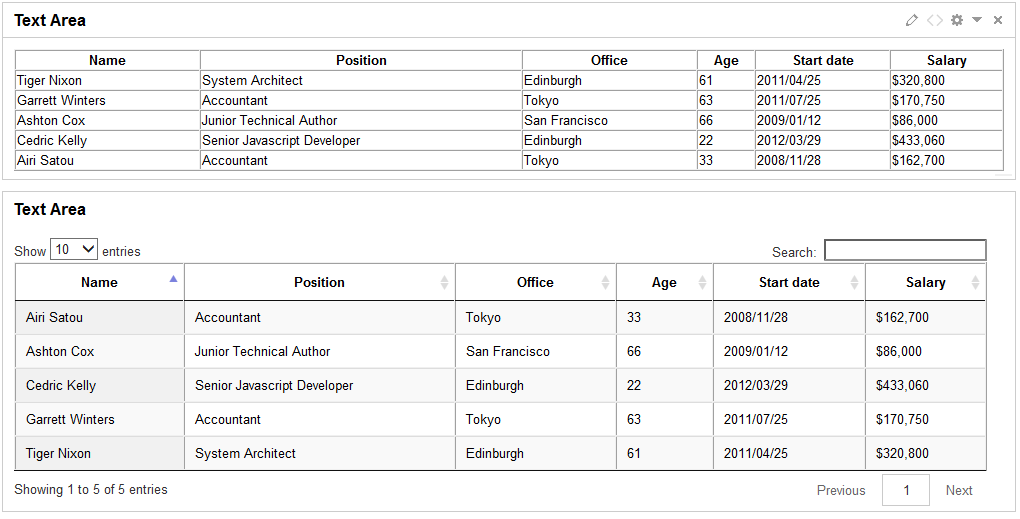Screen dimensions: 1020x519
Task: Click the Airi Satou row in the lower table
Action: 500,317
